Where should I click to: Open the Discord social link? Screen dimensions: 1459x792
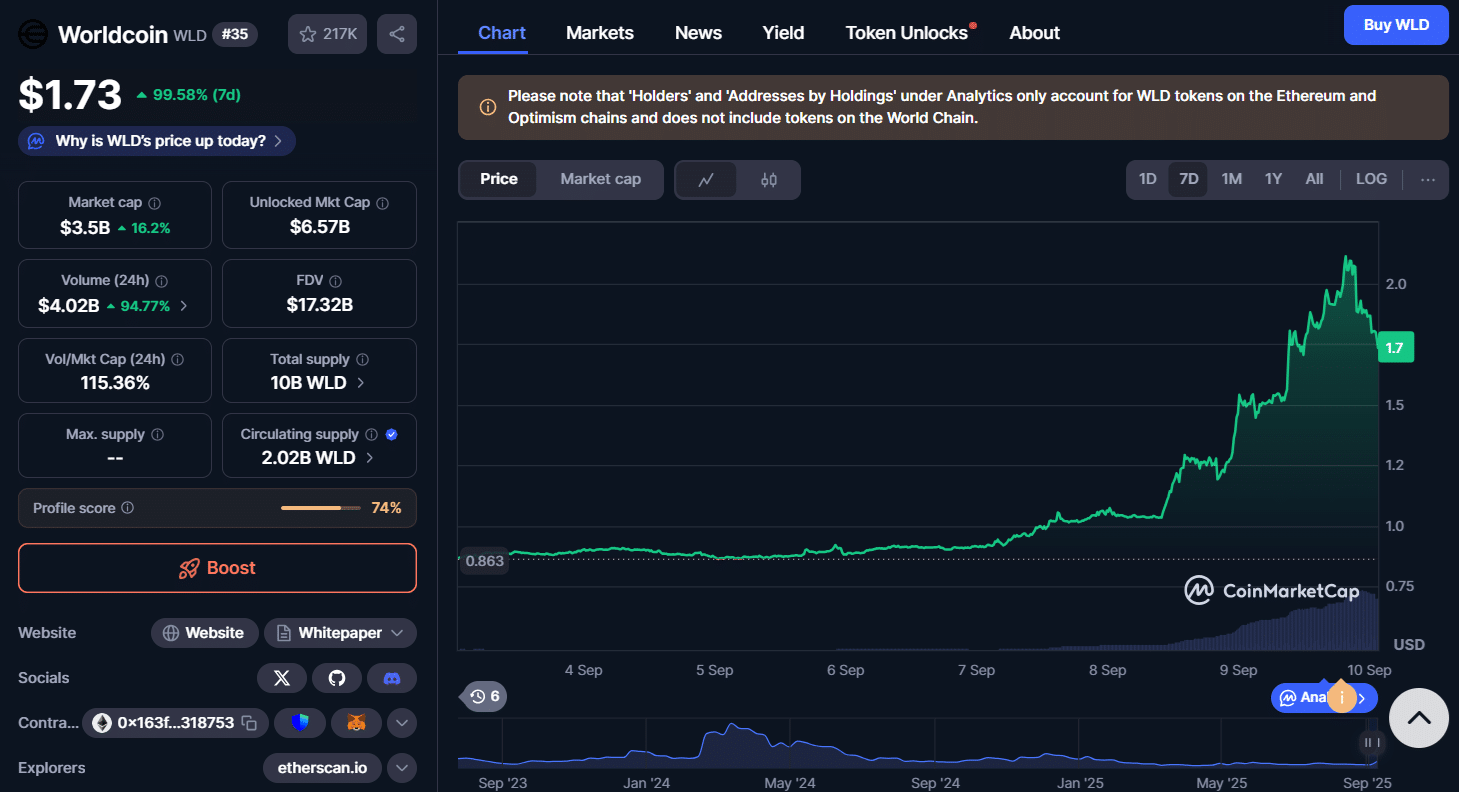click(x=392, y=678)
